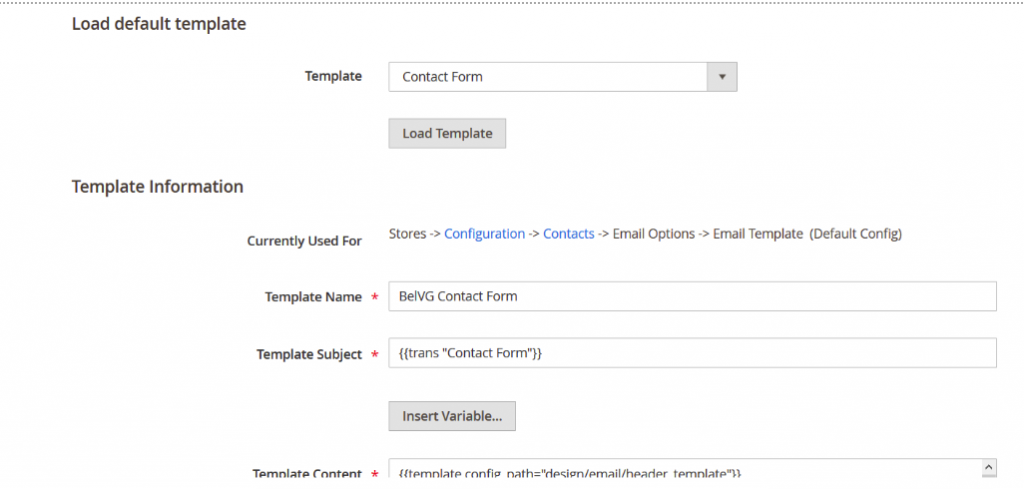Click the Template field label

click(333, 76)
